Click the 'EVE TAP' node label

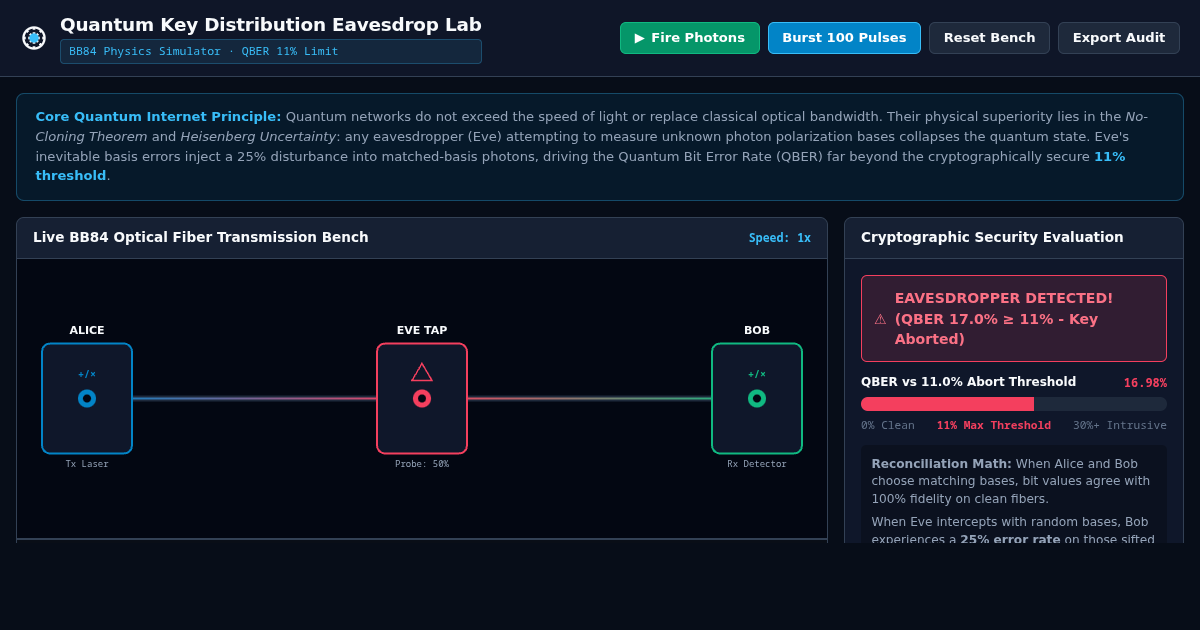tap(422, 330)
